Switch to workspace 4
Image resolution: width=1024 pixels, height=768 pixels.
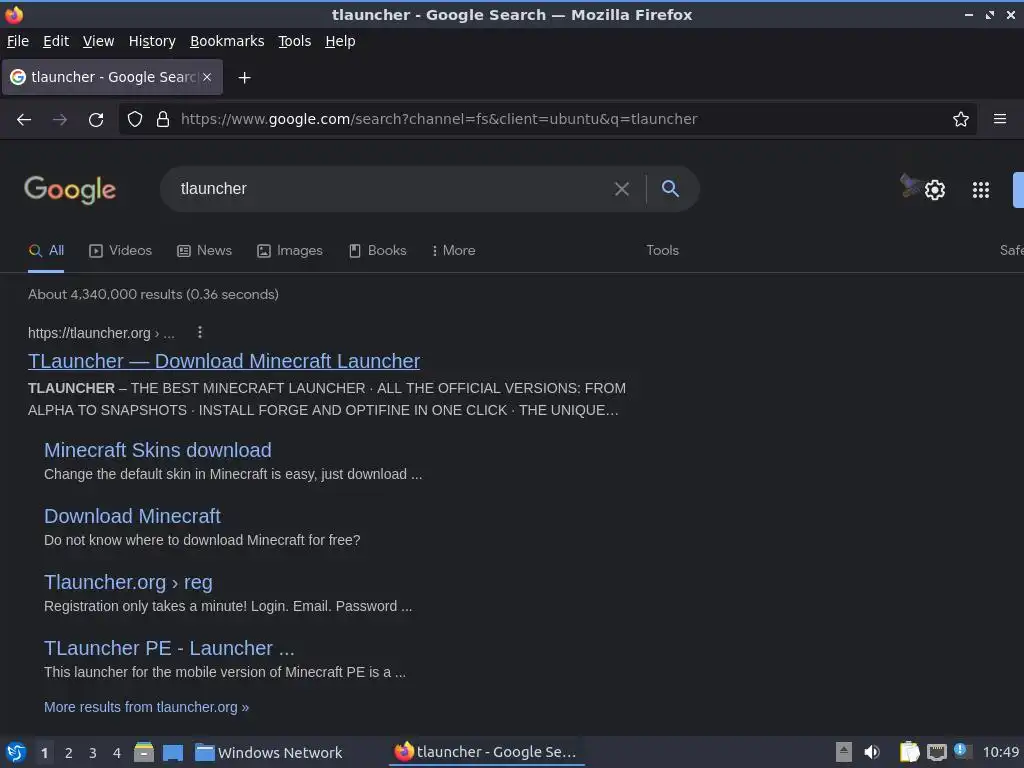pos(117,753)
